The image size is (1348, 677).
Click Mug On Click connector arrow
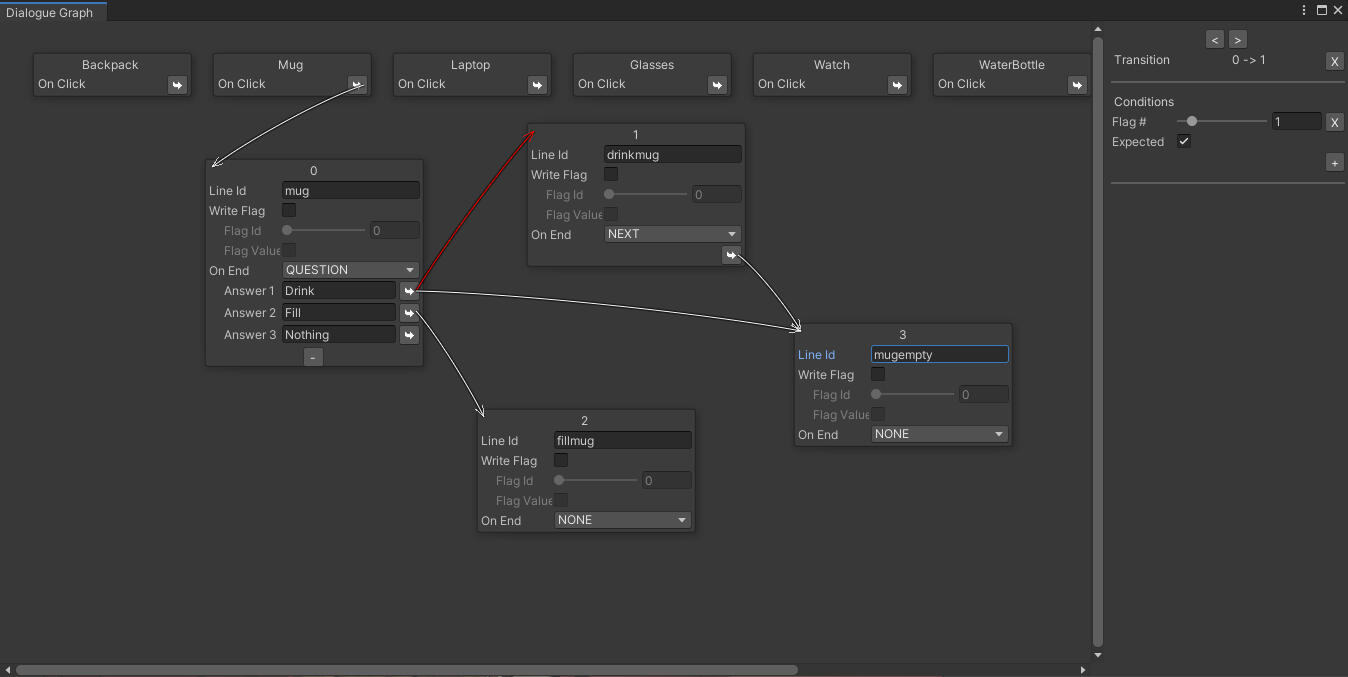click(x=357, y=85)
